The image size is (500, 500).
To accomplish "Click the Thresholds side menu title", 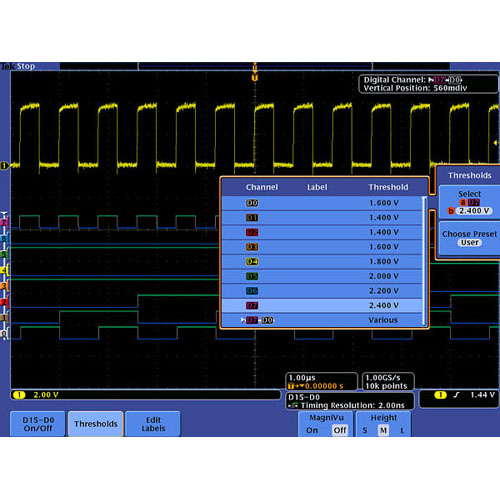I will point(470,175).
